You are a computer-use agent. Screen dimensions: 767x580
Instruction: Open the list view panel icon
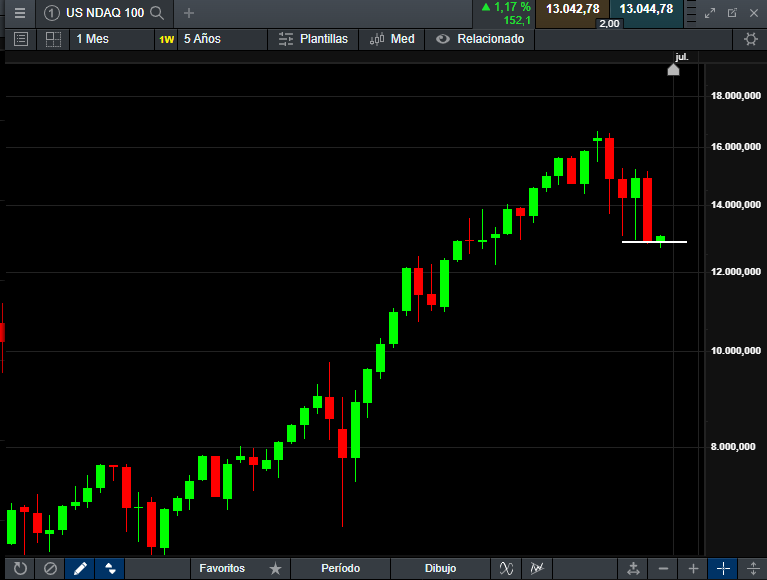[x=21, y=39]
